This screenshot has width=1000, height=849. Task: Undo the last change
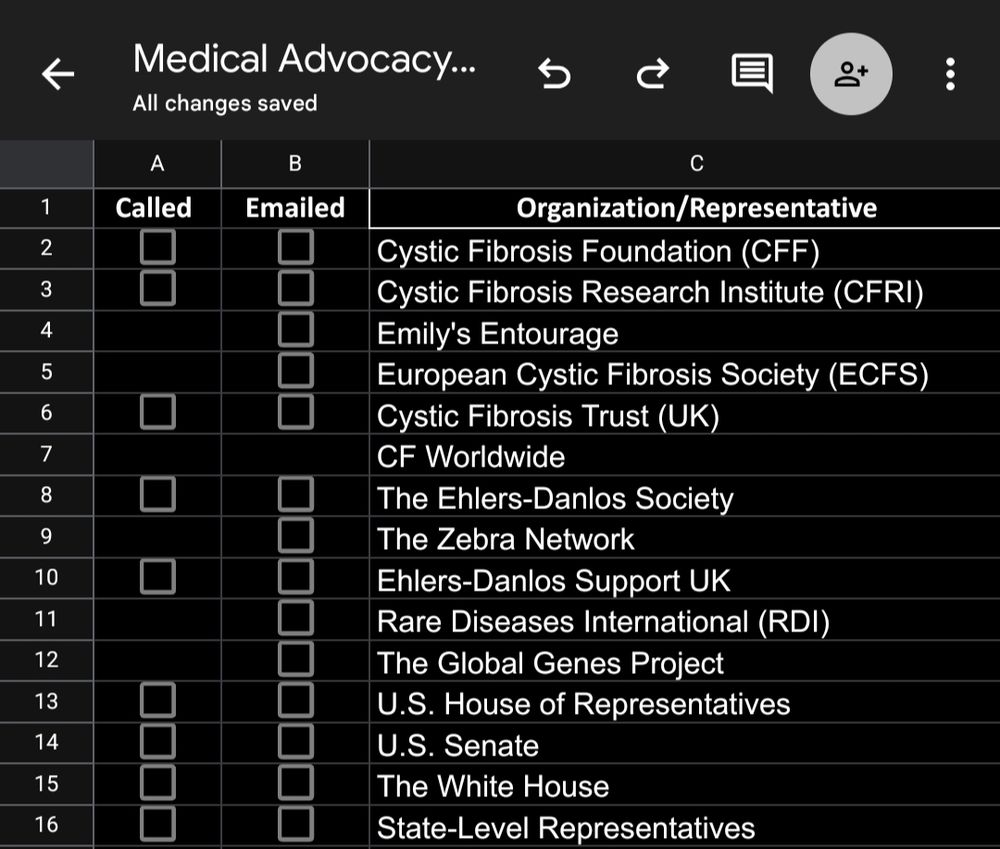point(554,74)
